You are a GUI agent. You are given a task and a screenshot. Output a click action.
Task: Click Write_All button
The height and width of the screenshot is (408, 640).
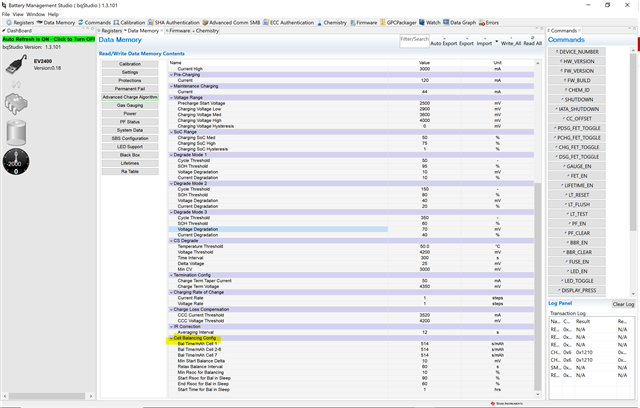(x=511, y=43)
